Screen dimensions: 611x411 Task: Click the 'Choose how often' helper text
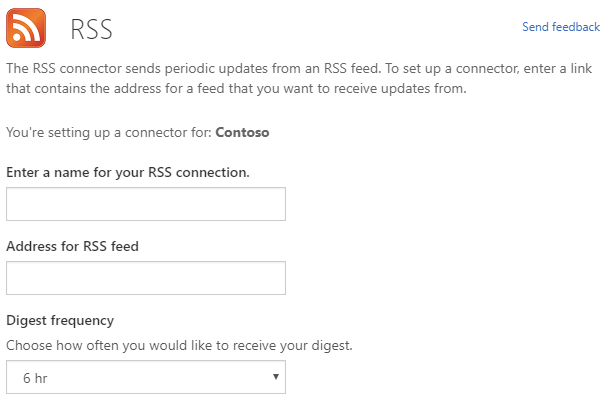coord(179,346)
